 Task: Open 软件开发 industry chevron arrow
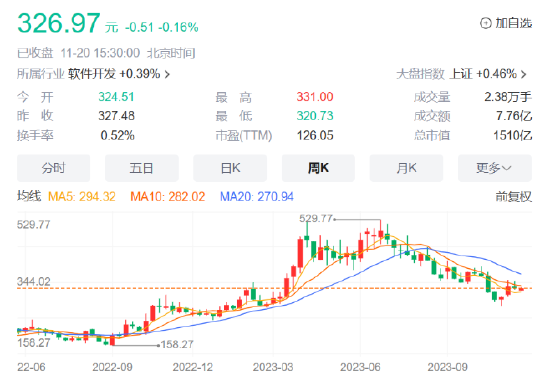[x=167, y=74]
